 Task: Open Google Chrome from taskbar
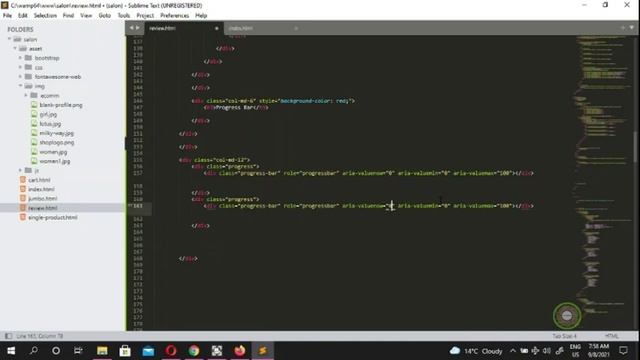click(194, 351)
